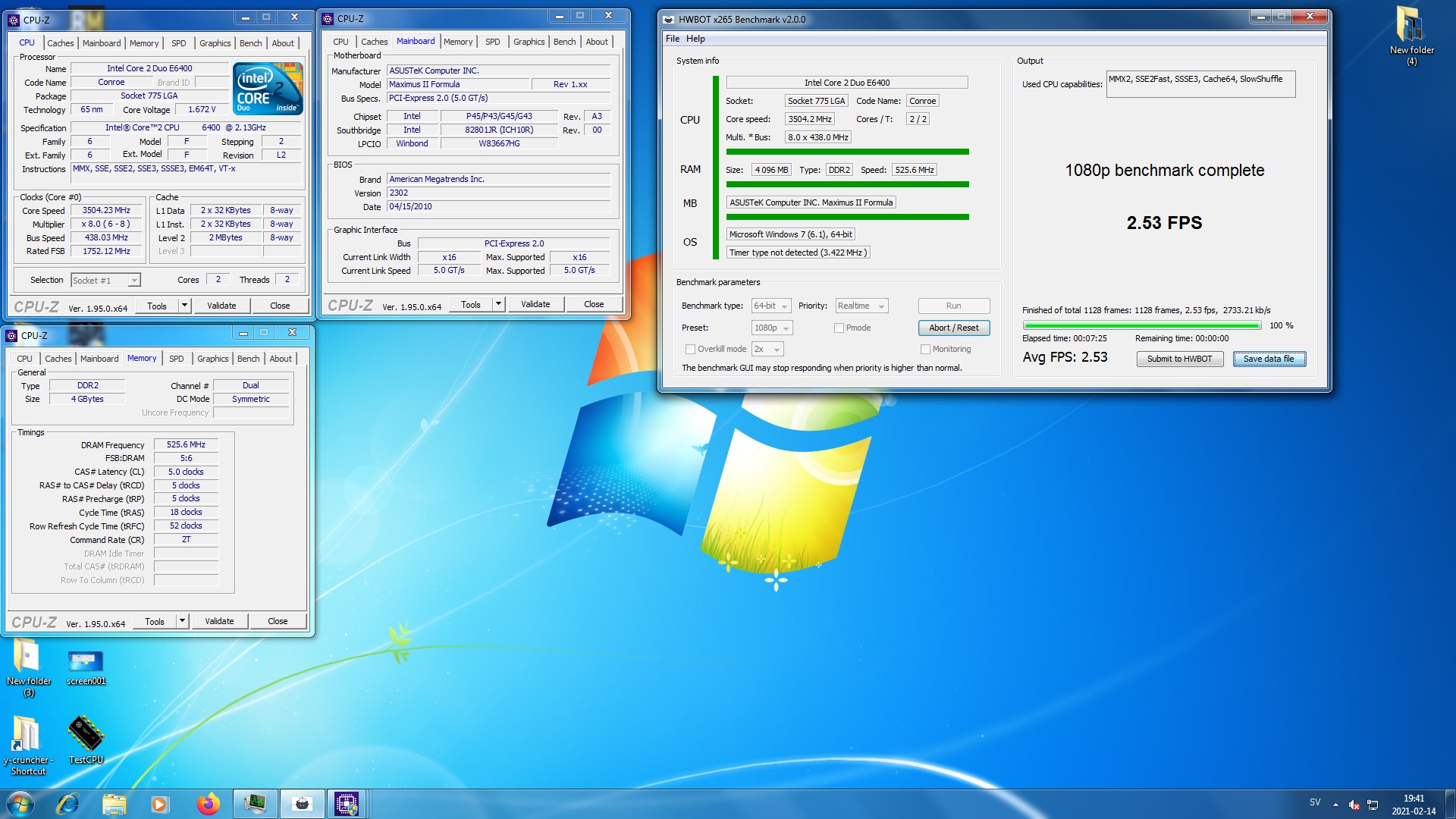Click Validate in CPU-Z CPU window

point(221,306)
